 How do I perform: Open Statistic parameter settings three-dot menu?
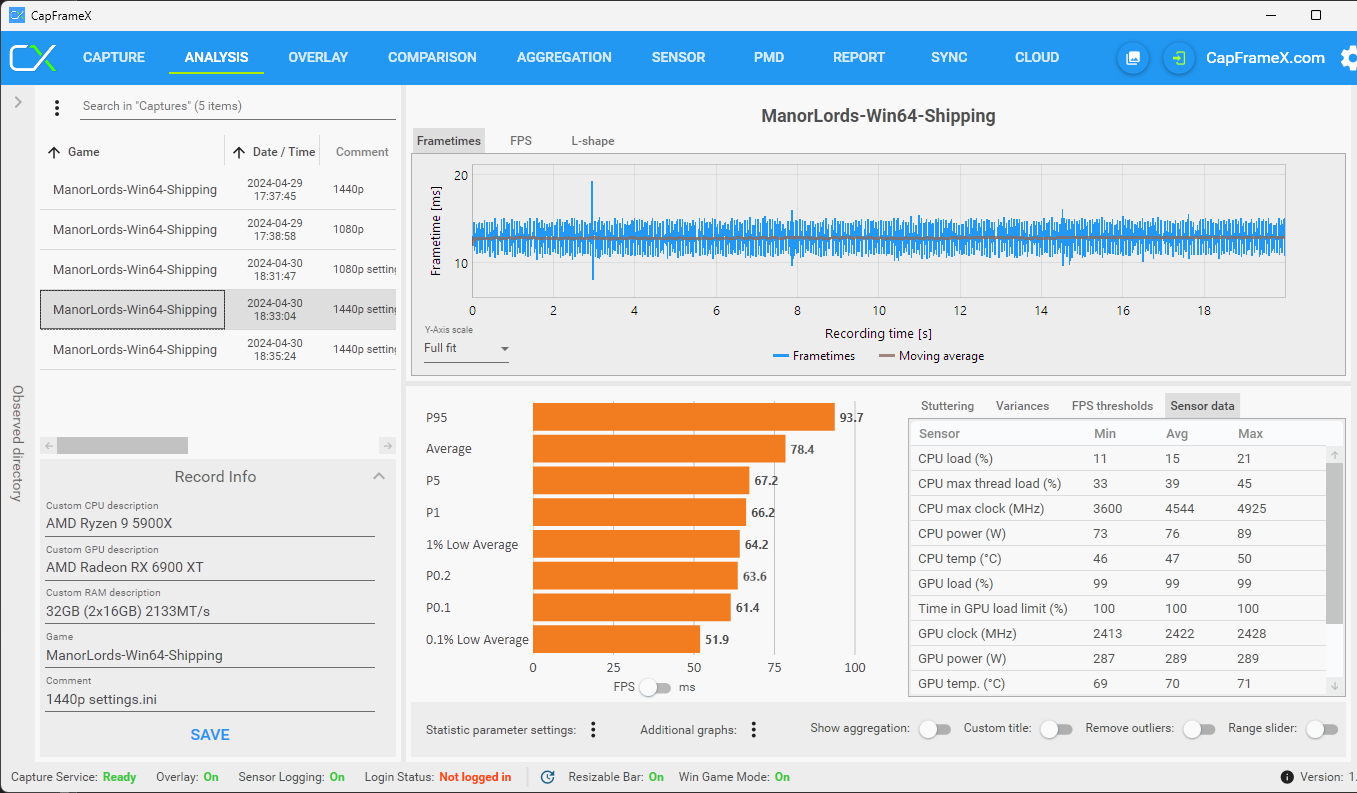pos(593,730)
